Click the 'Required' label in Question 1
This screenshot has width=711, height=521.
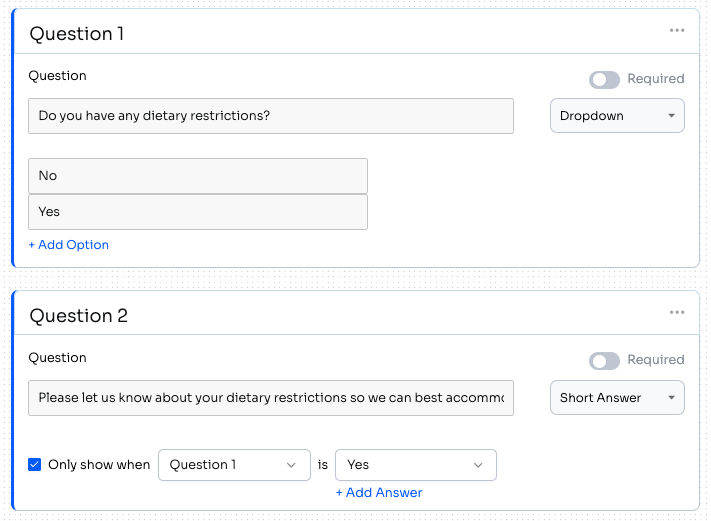click(656, 78)
